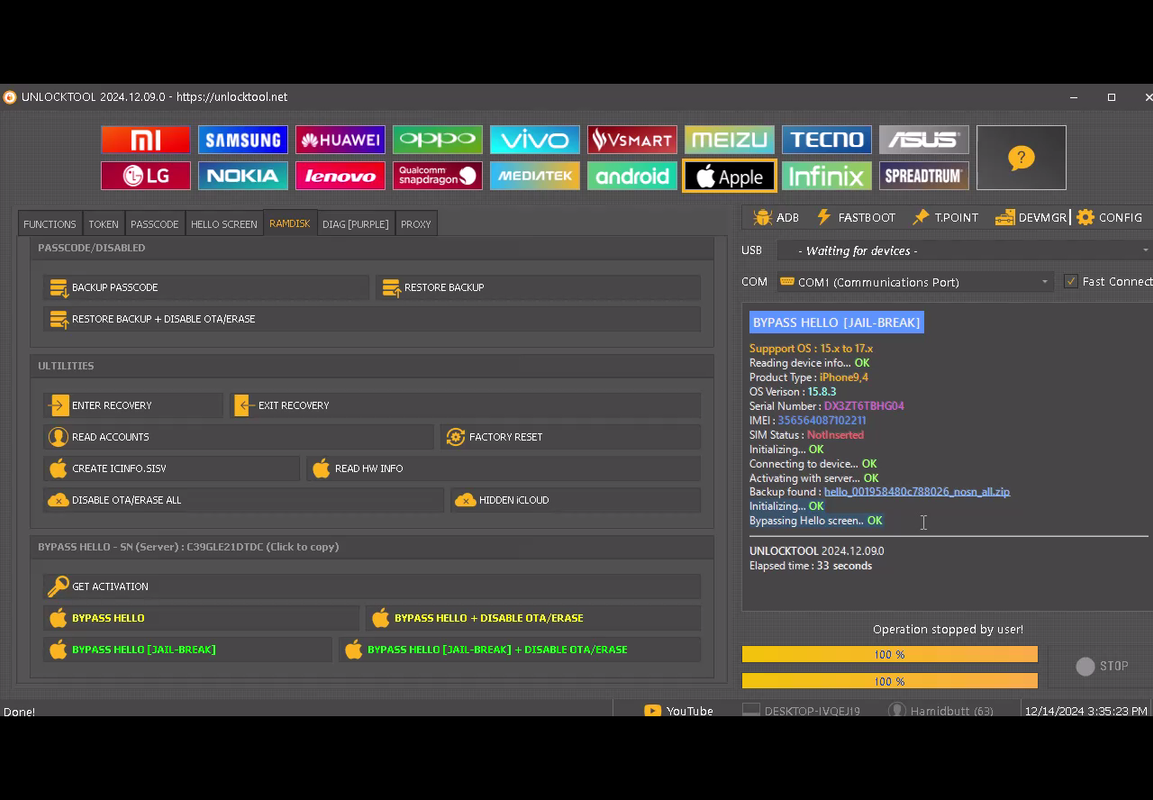1153x800 pixels.
Task: Select the Spreadtrum brand logo
Action: (x=924, y=176)
